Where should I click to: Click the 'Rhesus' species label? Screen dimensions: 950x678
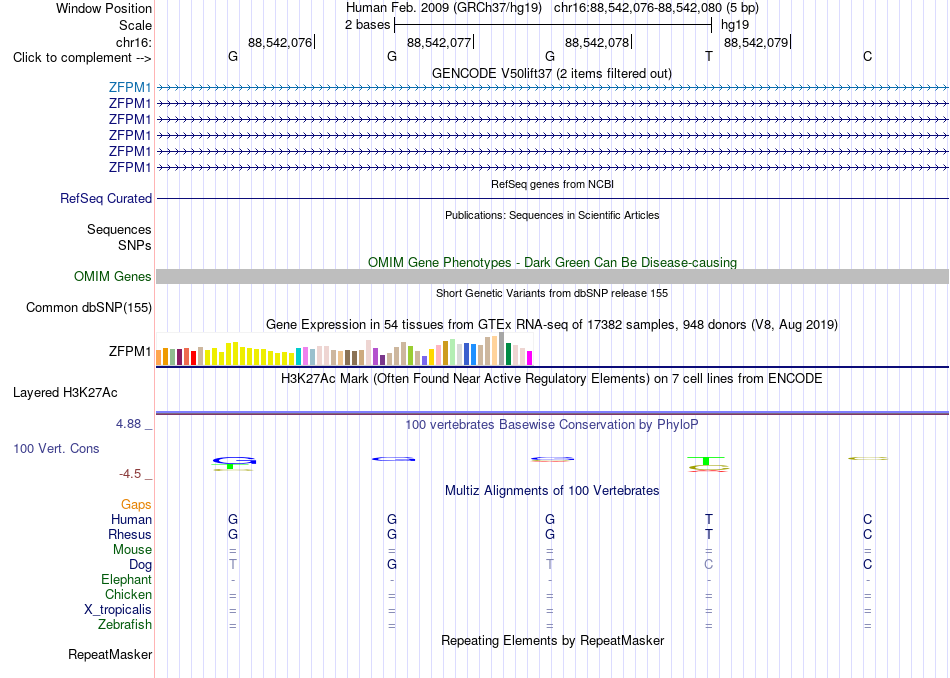pos(130,534)
